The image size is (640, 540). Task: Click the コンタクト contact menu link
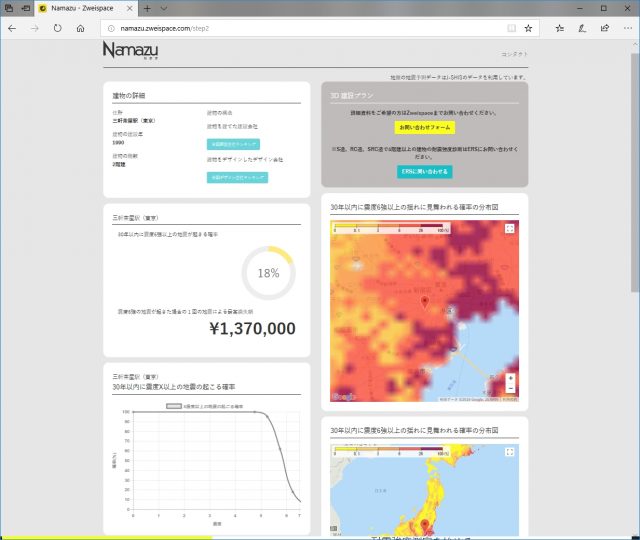[513, 53]
